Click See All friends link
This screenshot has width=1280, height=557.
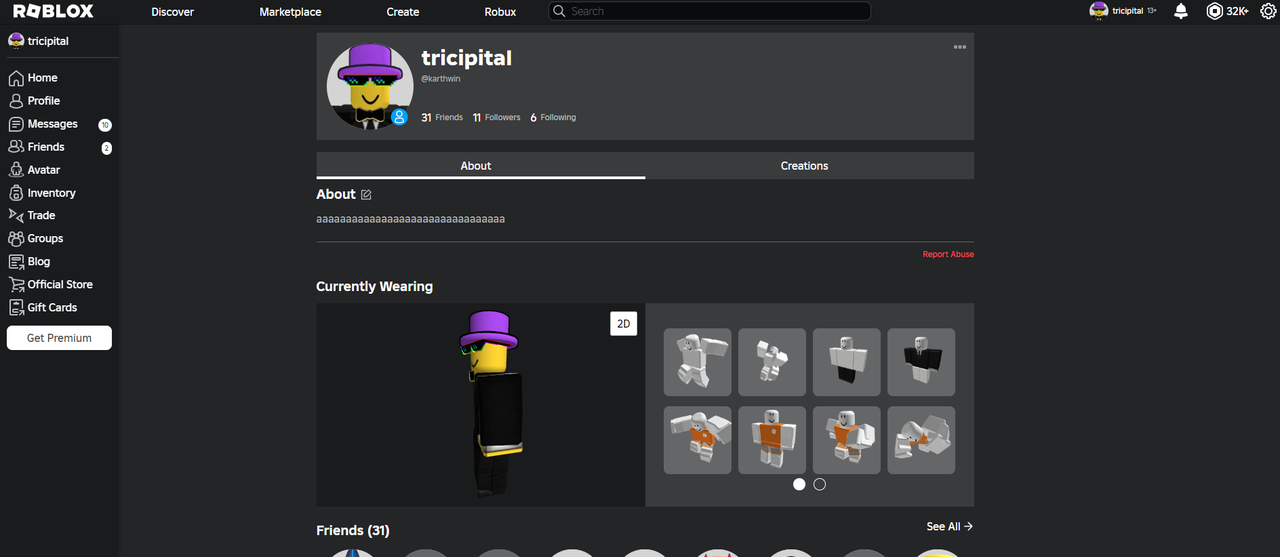[949, 526]
